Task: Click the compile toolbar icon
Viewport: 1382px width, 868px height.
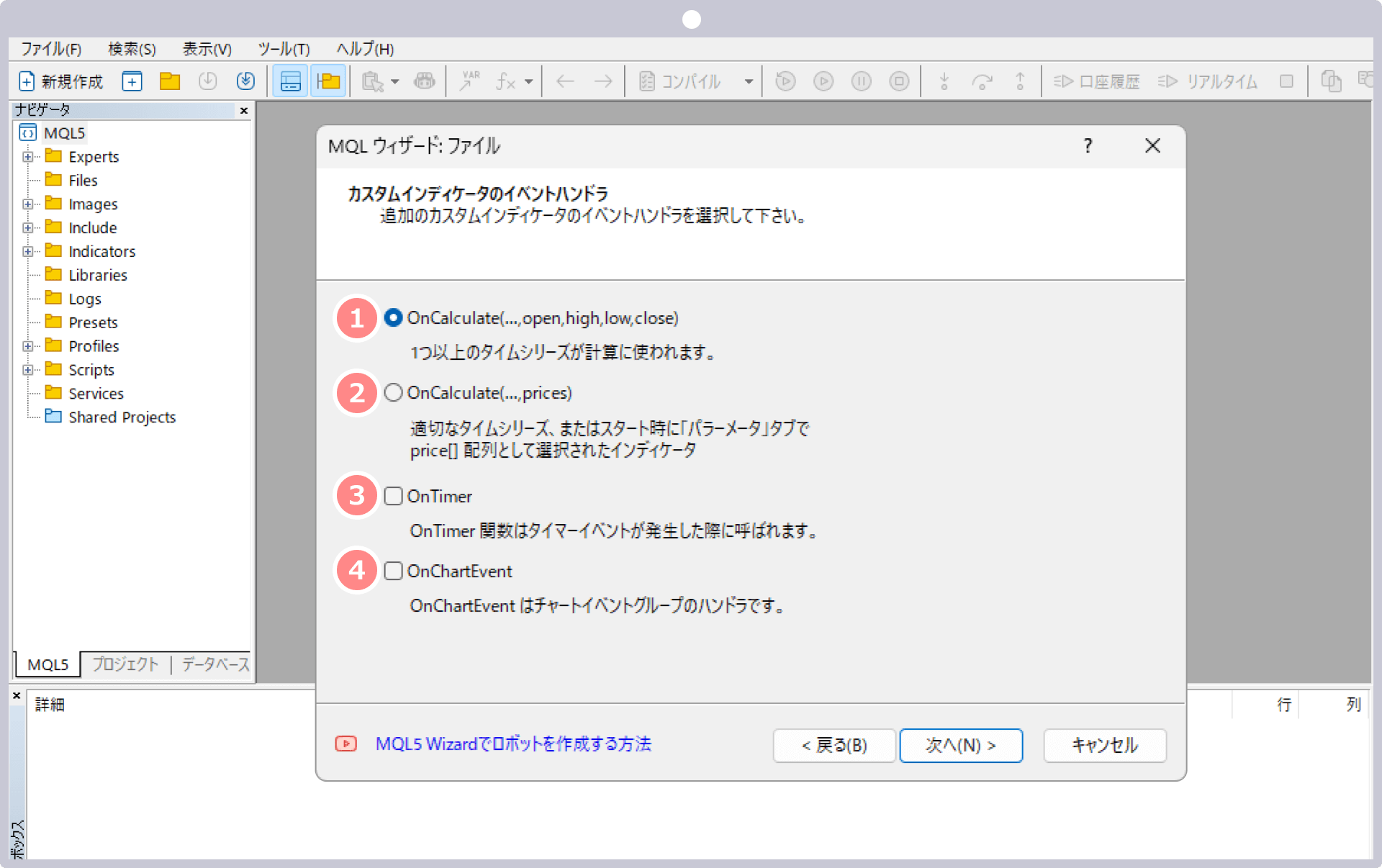Action: point(649,81)
